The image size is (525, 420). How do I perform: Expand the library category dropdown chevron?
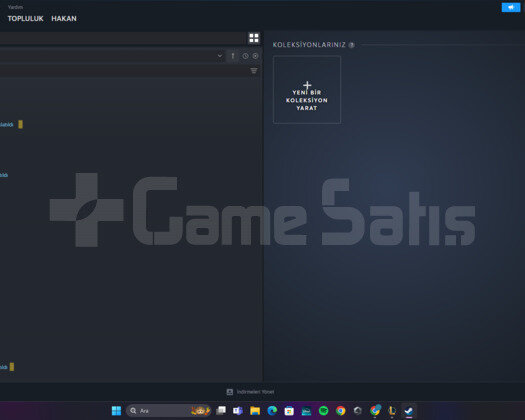(x=220, y=56)
